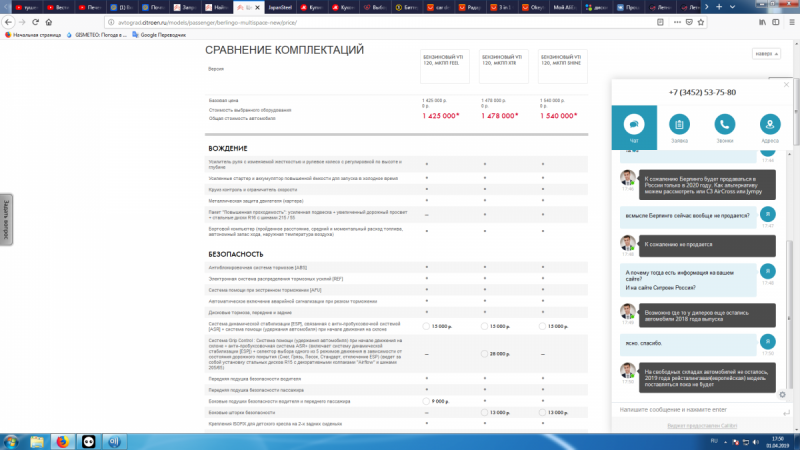Click the Firefox icon in the taskbar

coord(61,440)
